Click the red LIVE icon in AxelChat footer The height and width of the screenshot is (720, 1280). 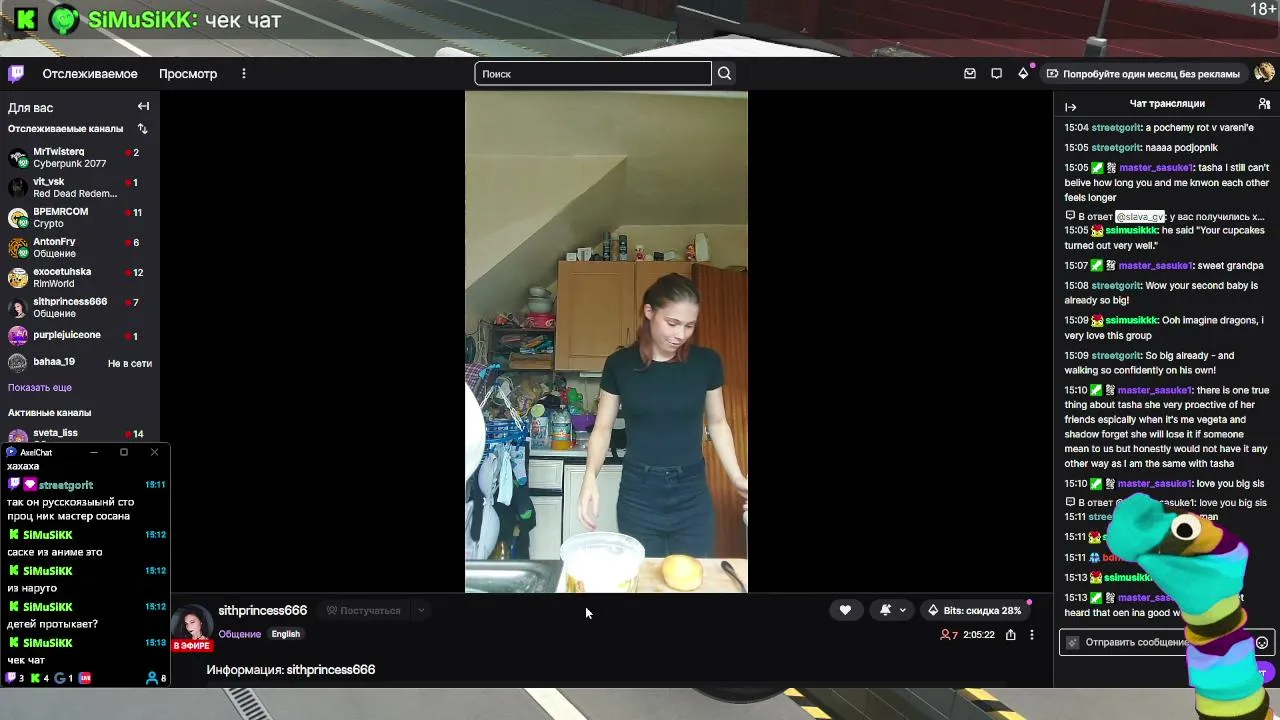pos(85,679)
